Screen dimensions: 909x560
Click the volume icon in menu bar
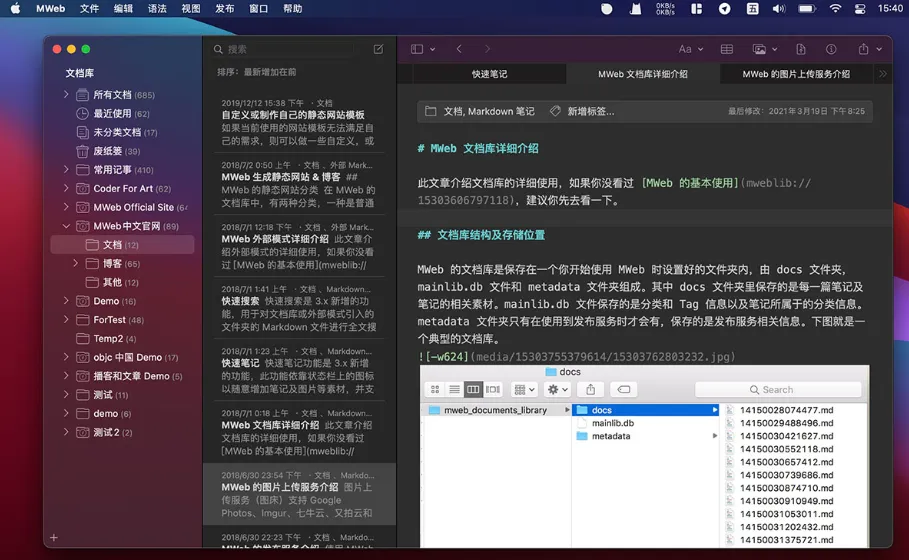[x=779, y=9]
